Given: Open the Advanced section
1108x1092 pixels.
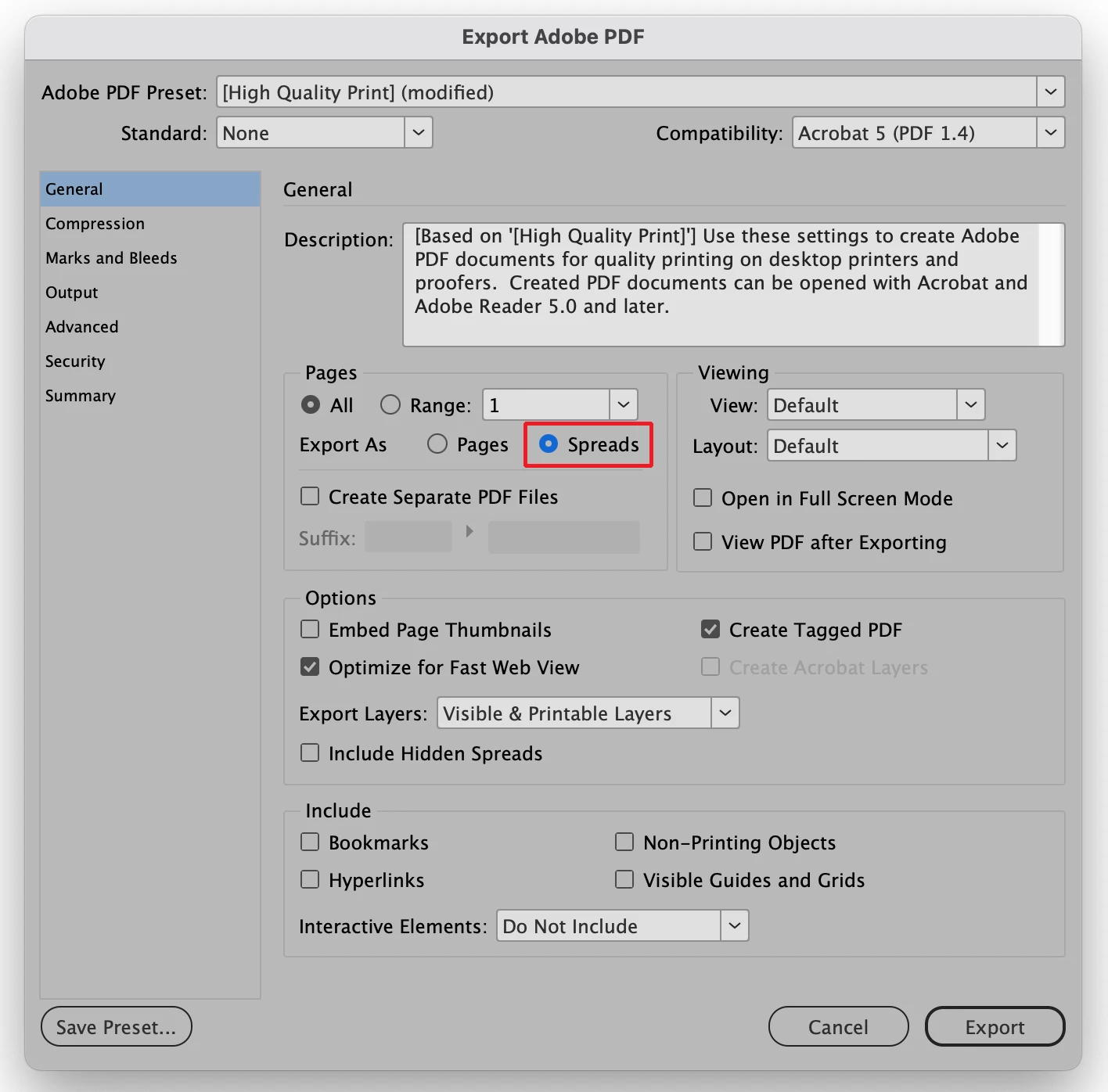Looking at the screenshot, I should tap(150, 327).
